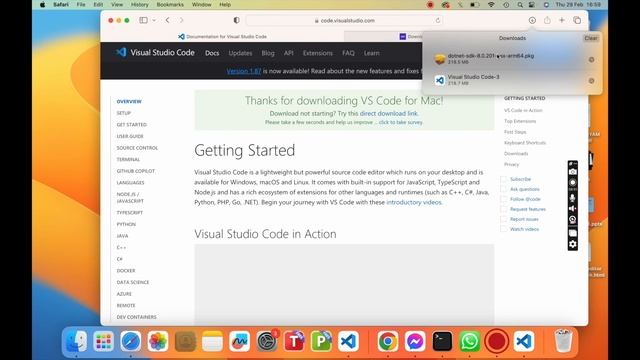640x360 pixels.
Task: Open Google Chrome from the Dock
Action: point(388,341)
